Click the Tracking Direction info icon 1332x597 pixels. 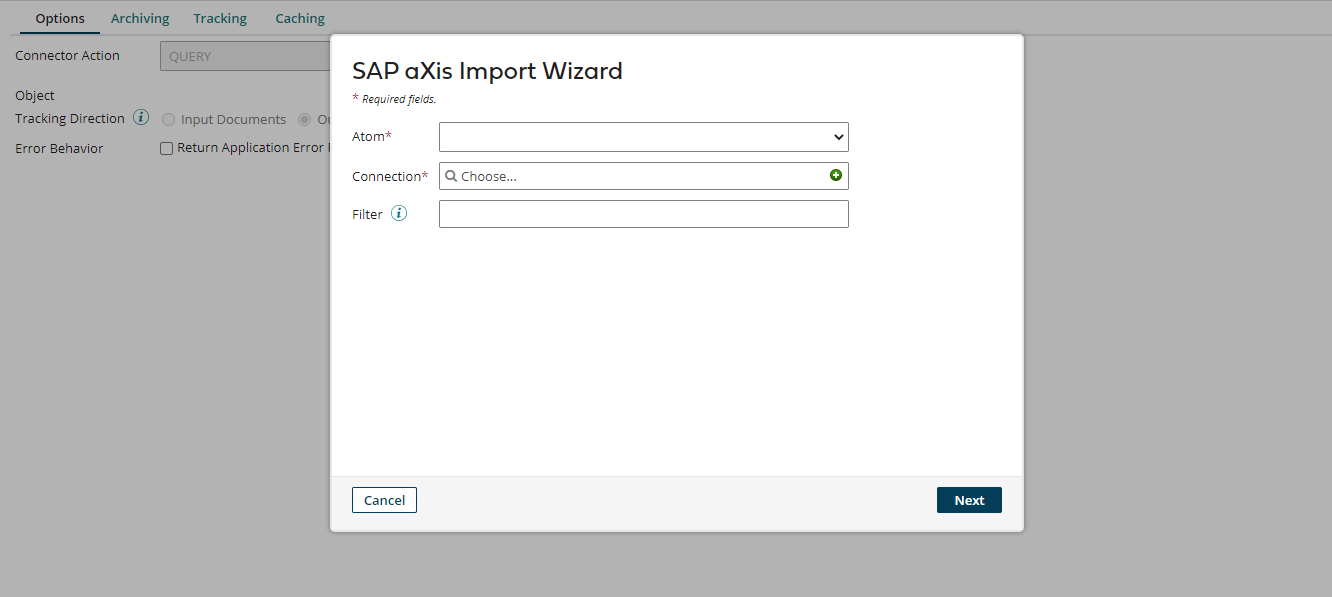[141, 117]
